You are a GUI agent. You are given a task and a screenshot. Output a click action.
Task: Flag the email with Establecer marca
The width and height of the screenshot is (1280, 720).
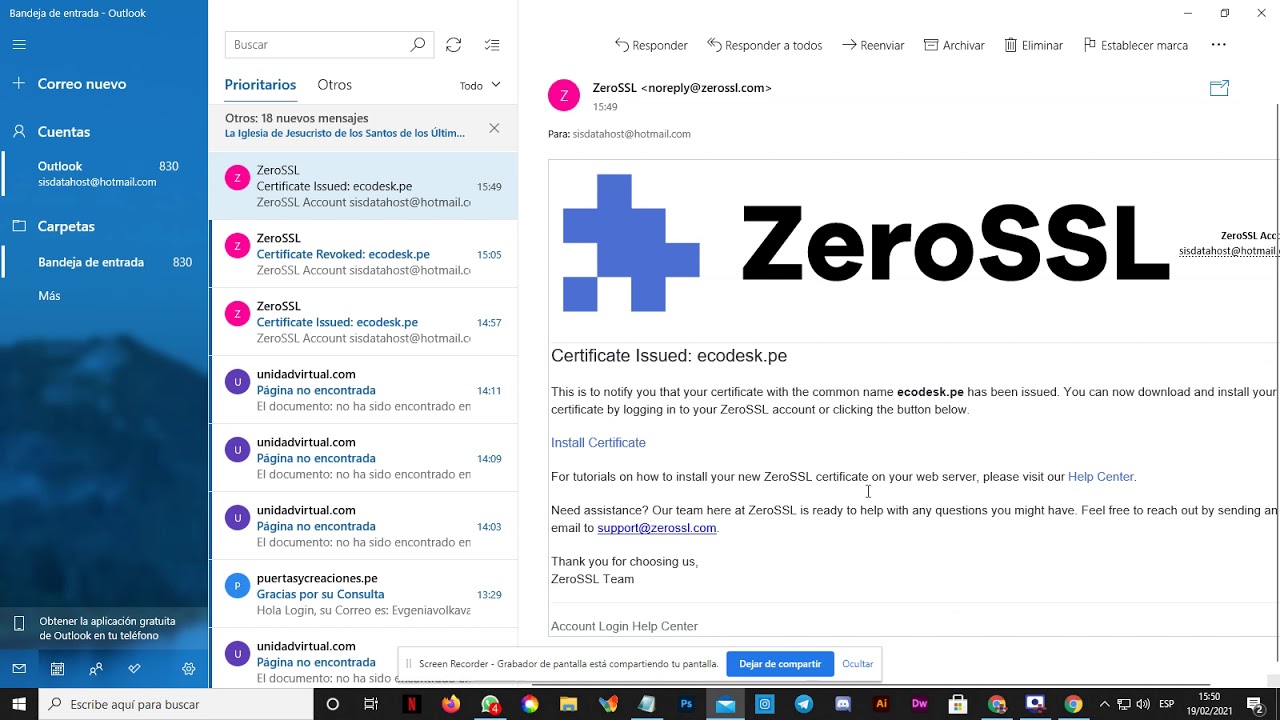[1136, 45]
